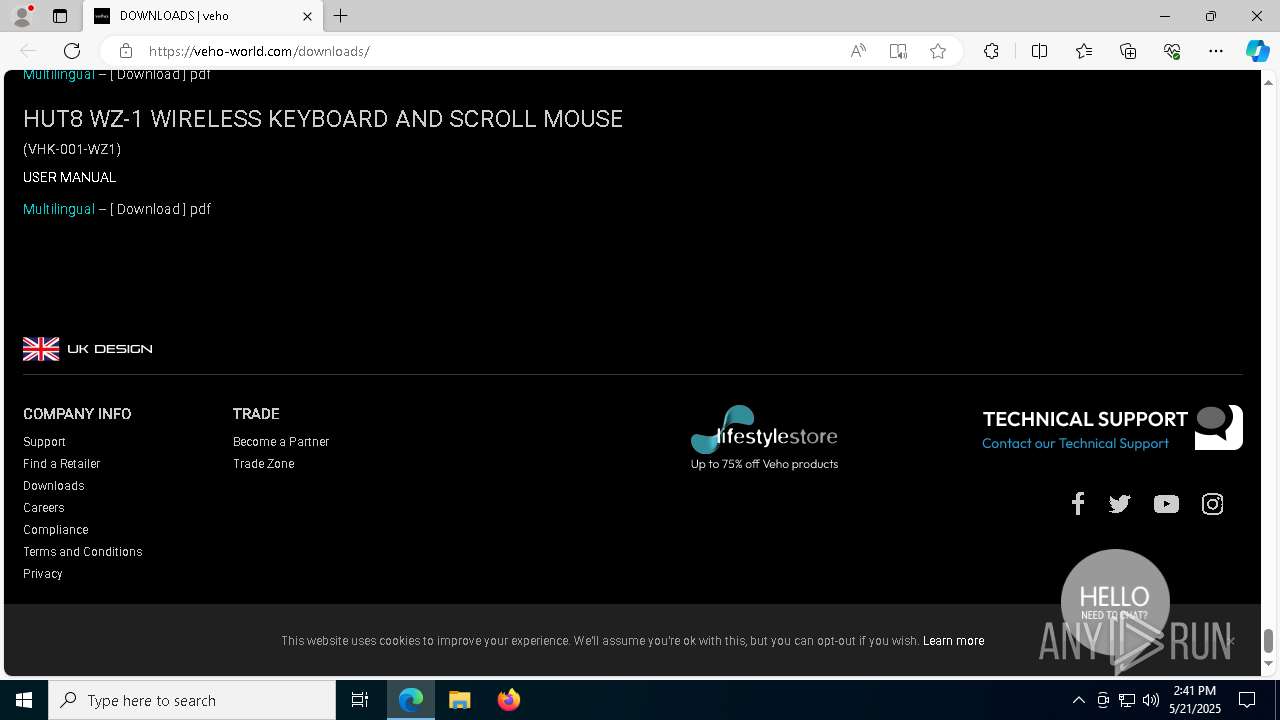Open Browser essentials
The width and height of the screenshot is (1280, 720).
tap(1172, 51)
